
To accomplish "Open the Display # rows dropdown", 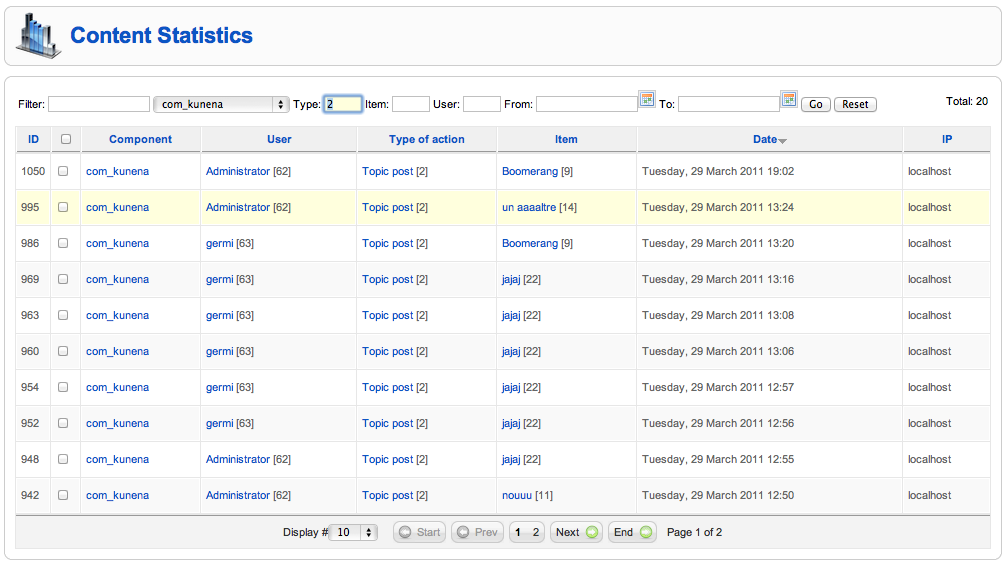I will point(353,532).
